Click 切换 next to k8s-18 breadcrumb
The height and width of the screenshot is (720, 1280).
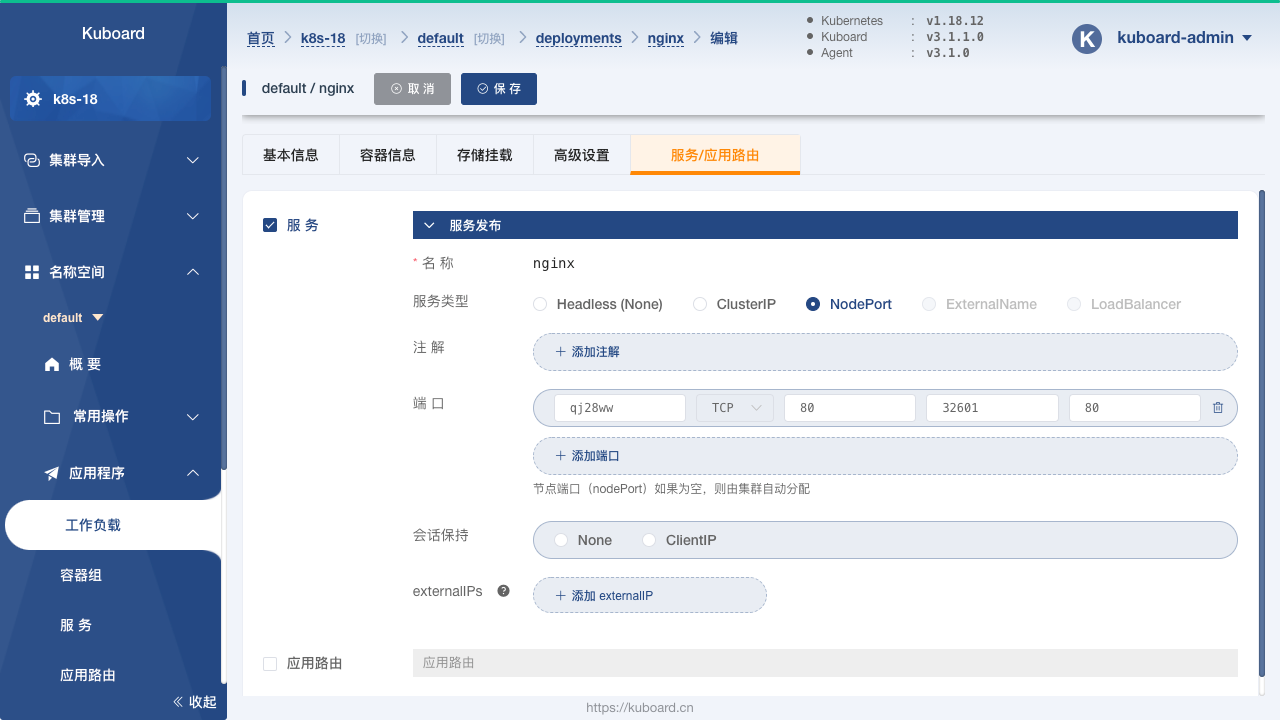[371, 38]
